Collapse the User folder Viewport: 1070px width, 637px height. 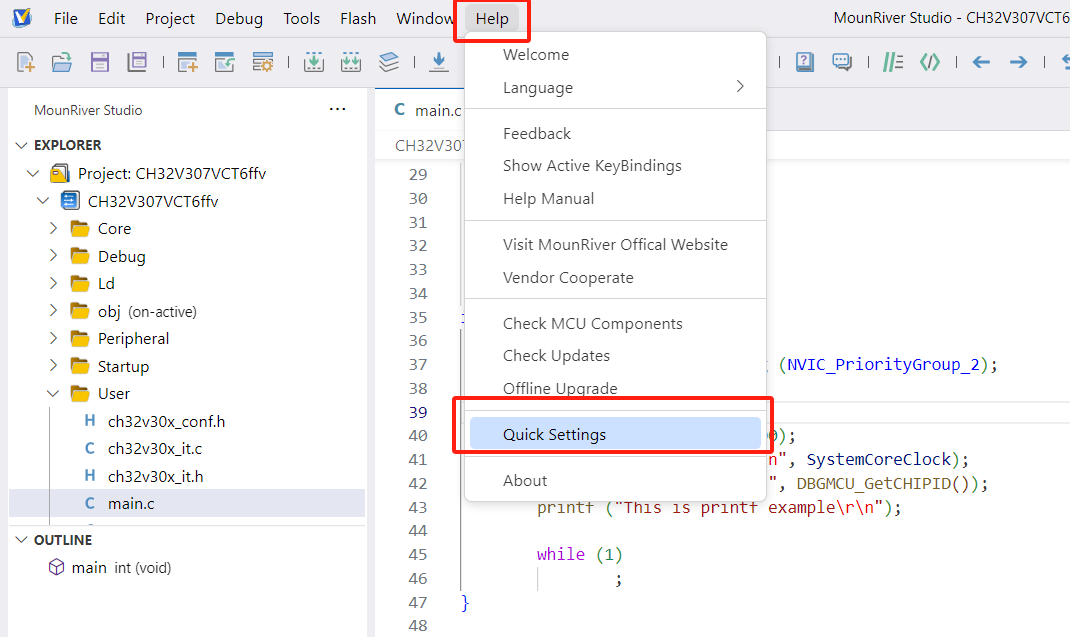pyautogui.click(x=53, y=393)
